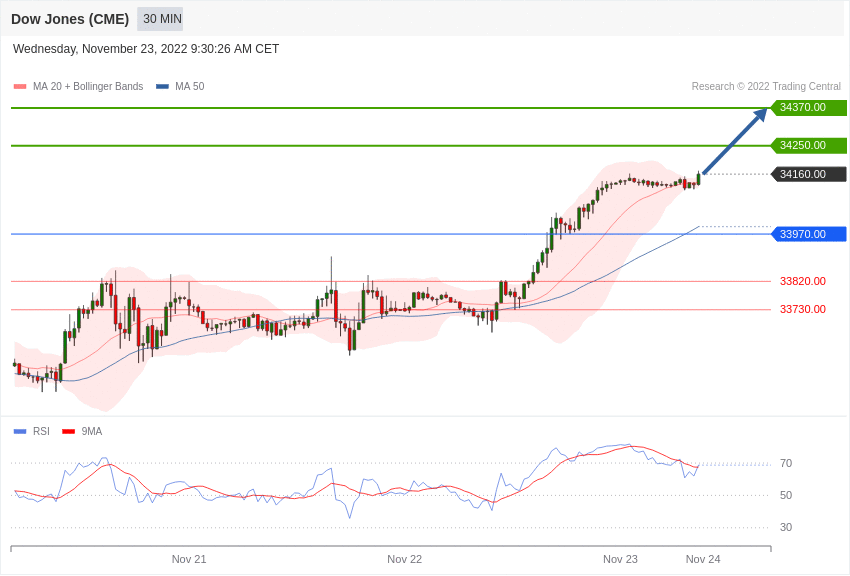
Task: Click the MA 20 + Bollinger Bands label
Action: click(88, 86)
